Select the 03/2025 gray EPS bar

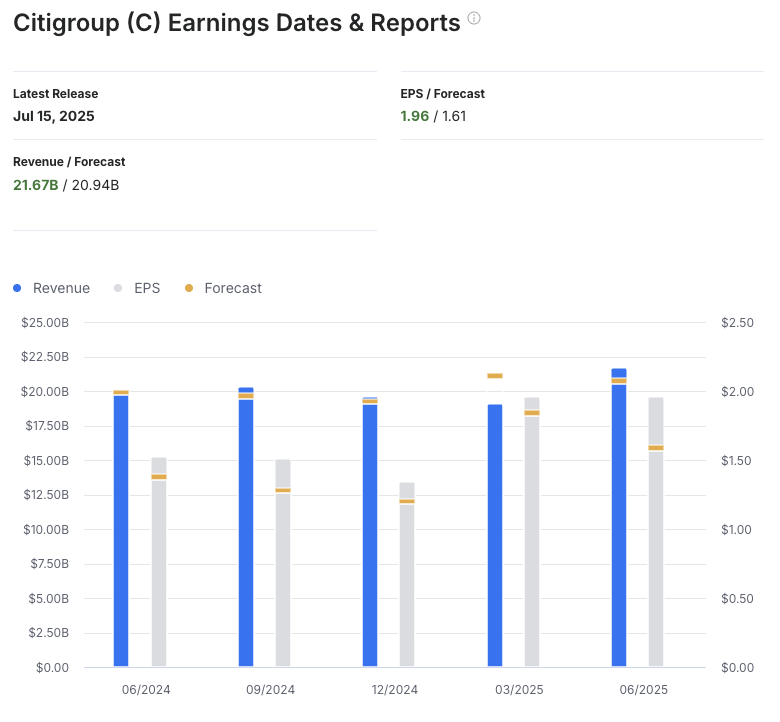(532, 532)
